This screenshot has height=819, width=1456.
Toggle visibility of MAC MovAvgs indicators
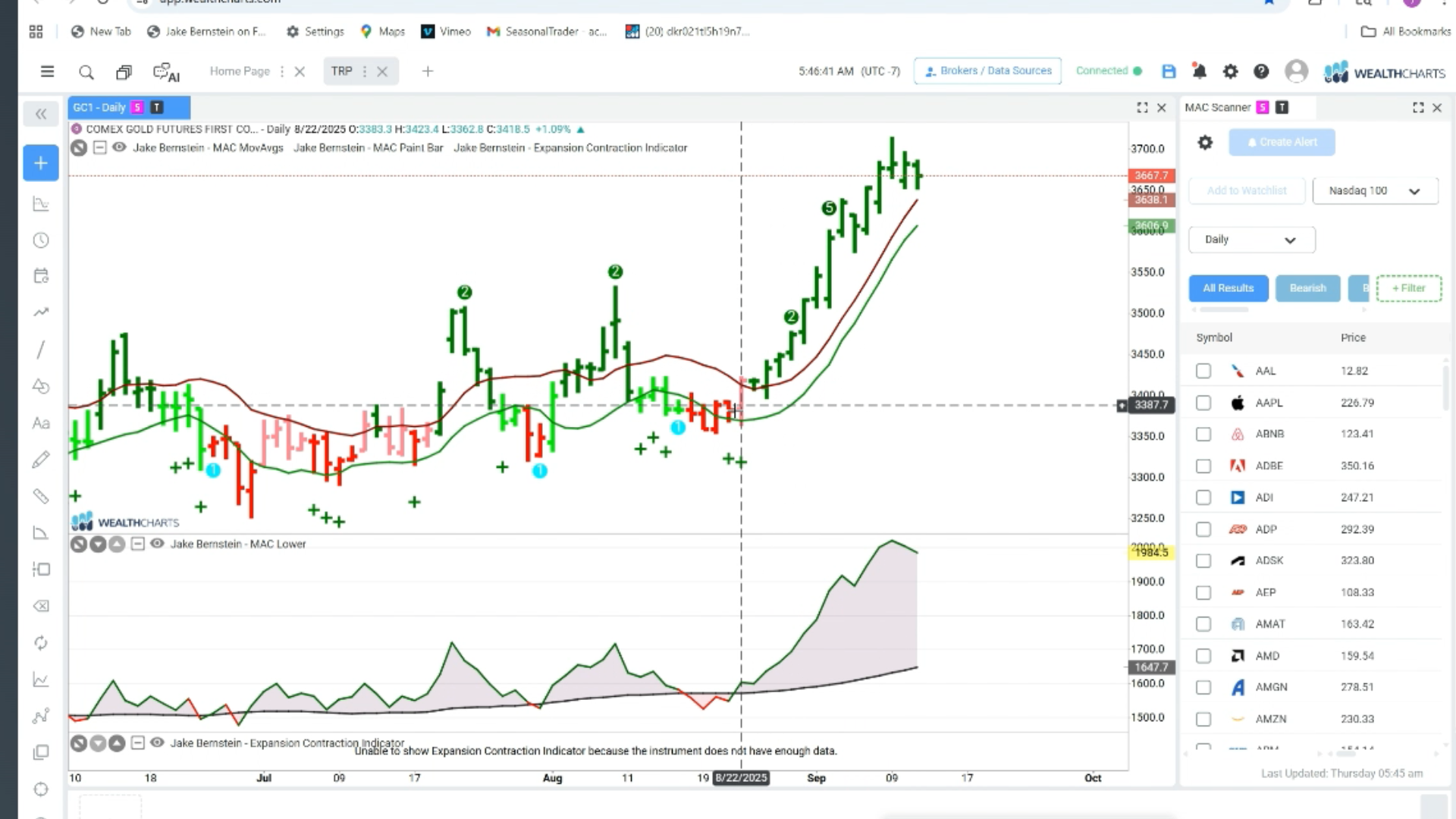pyautogui.click(x=119, y=147)
